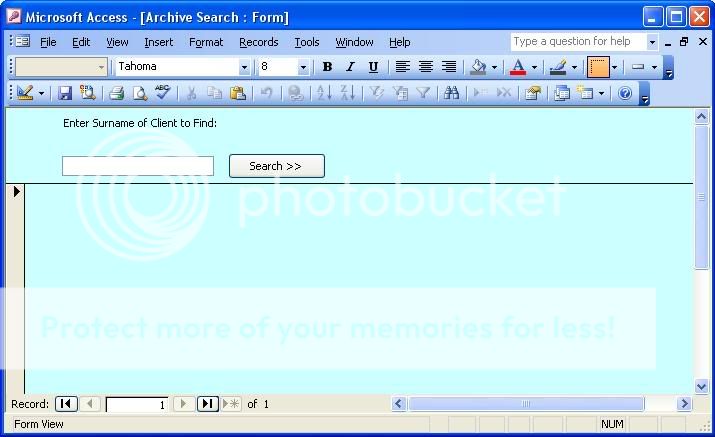Toggle Apply Filter funnel icon

[423, 93]
